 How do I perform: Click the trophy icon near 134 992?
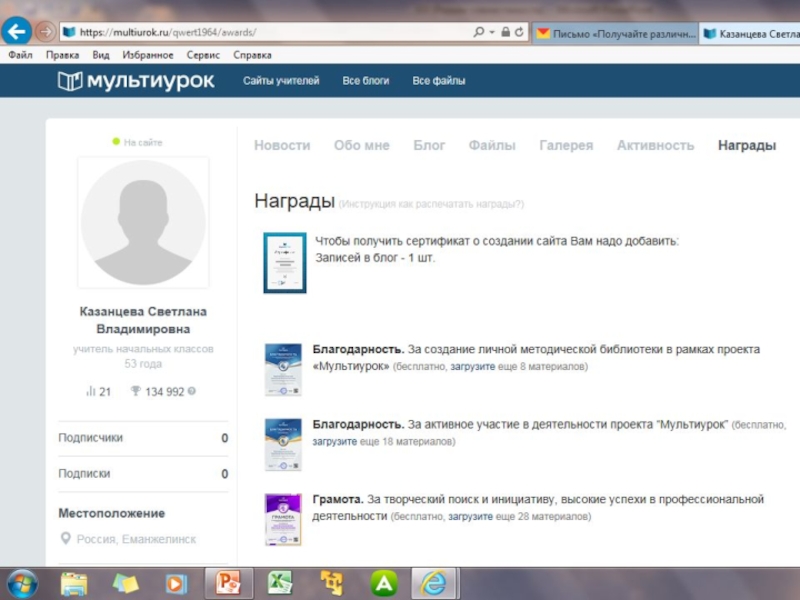tap(136, 391)
